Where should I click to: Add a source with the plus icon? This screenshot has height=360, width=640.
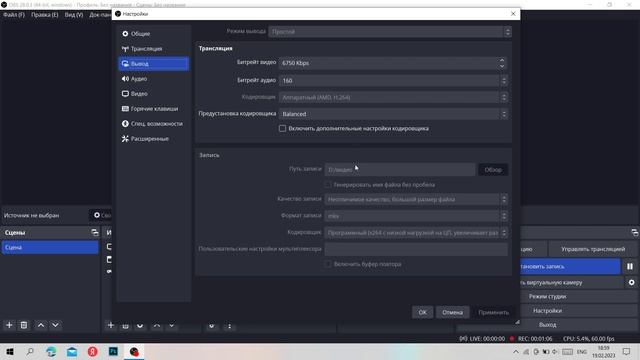(x=111, y=325)
